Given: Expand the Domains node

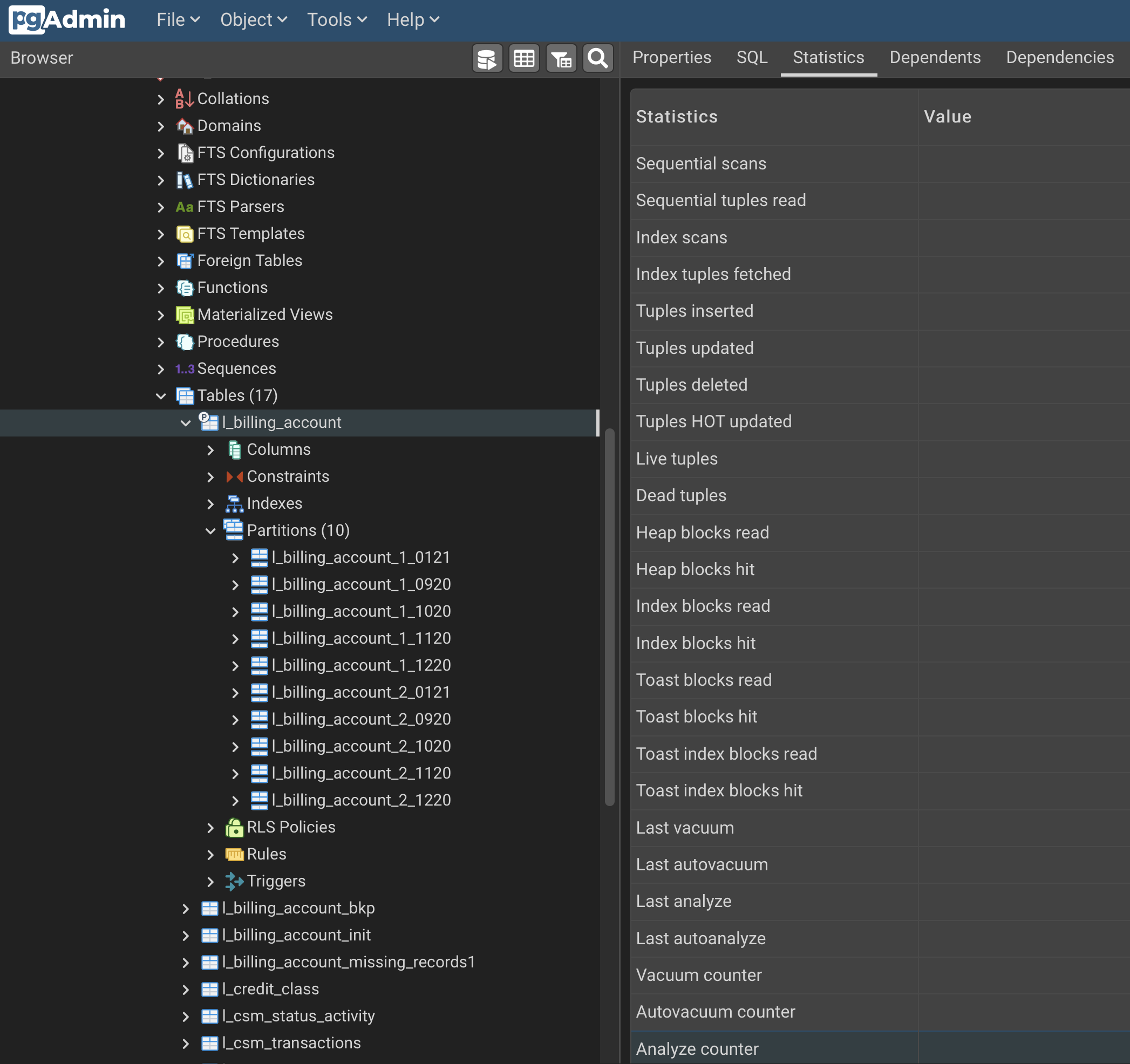Looking at the screenshot, I should pos(161,126).
